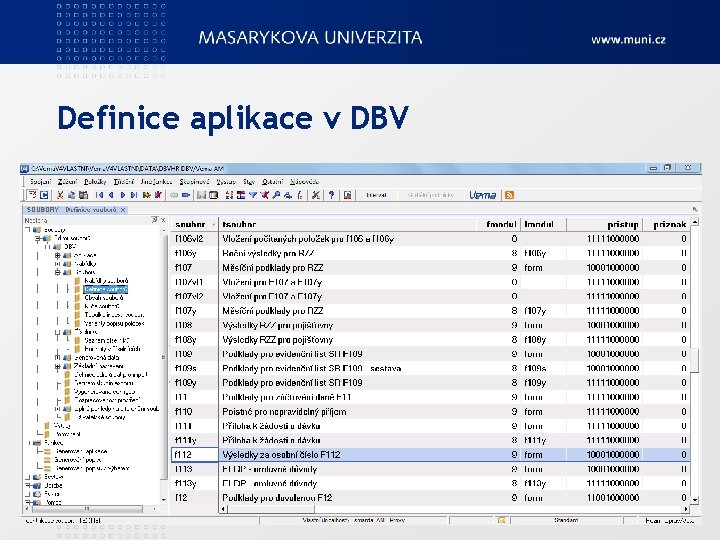Click the picture icon right of help
The height and width of the screenshot is (540, 720).
(348, 195)
